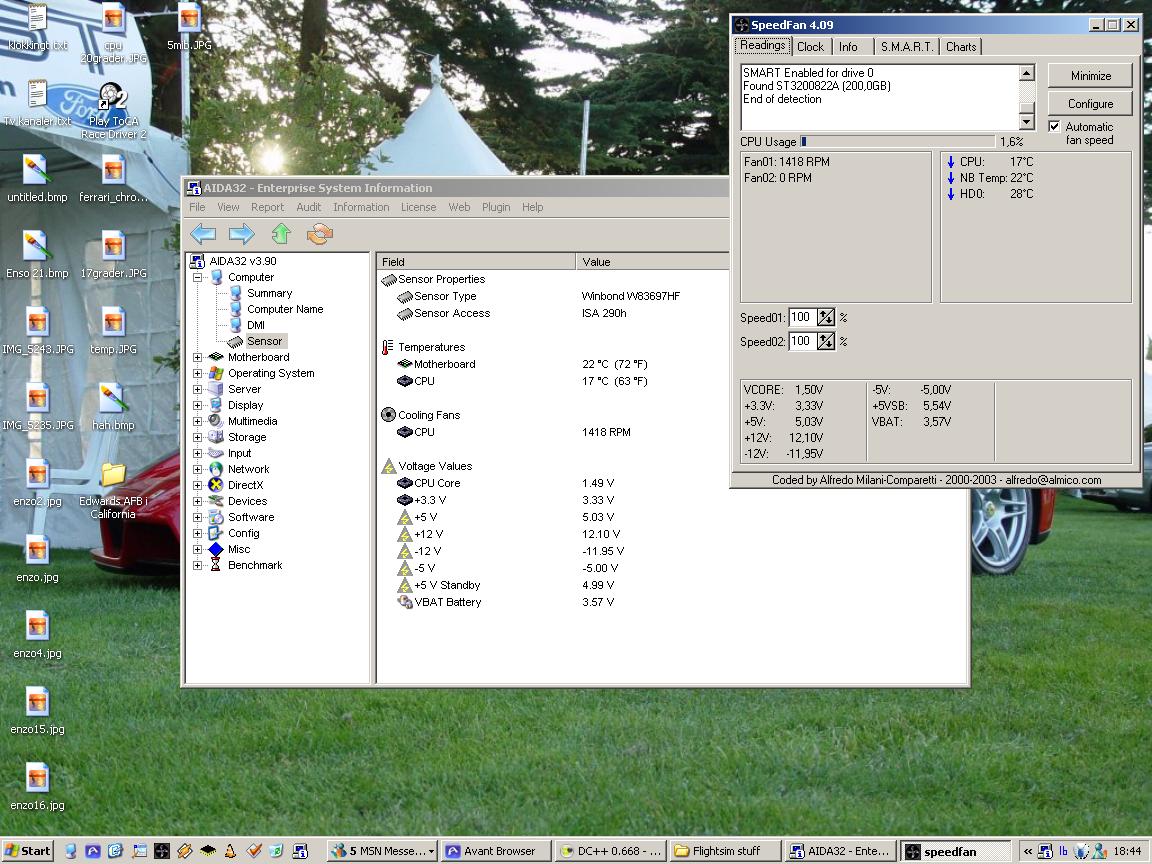Screen dimensions: 1152x864
Task: Select untitled.bmp desktop icon
Action: tap(37, 179)
